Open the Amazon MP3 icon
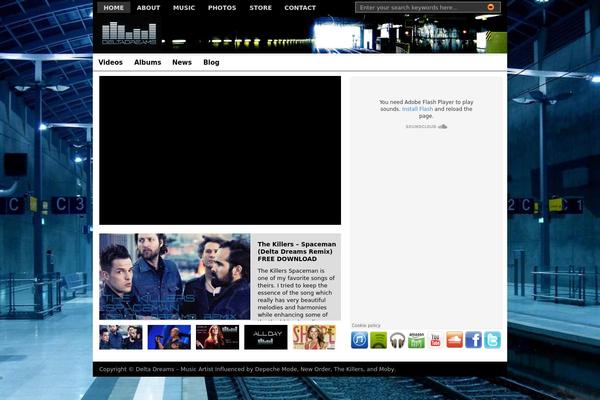 point(416,340)
